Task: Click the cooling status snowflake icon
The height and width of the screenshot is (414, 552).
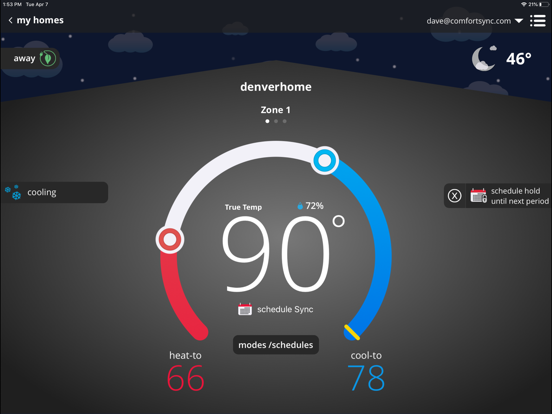Action: [x=13, y=192]
